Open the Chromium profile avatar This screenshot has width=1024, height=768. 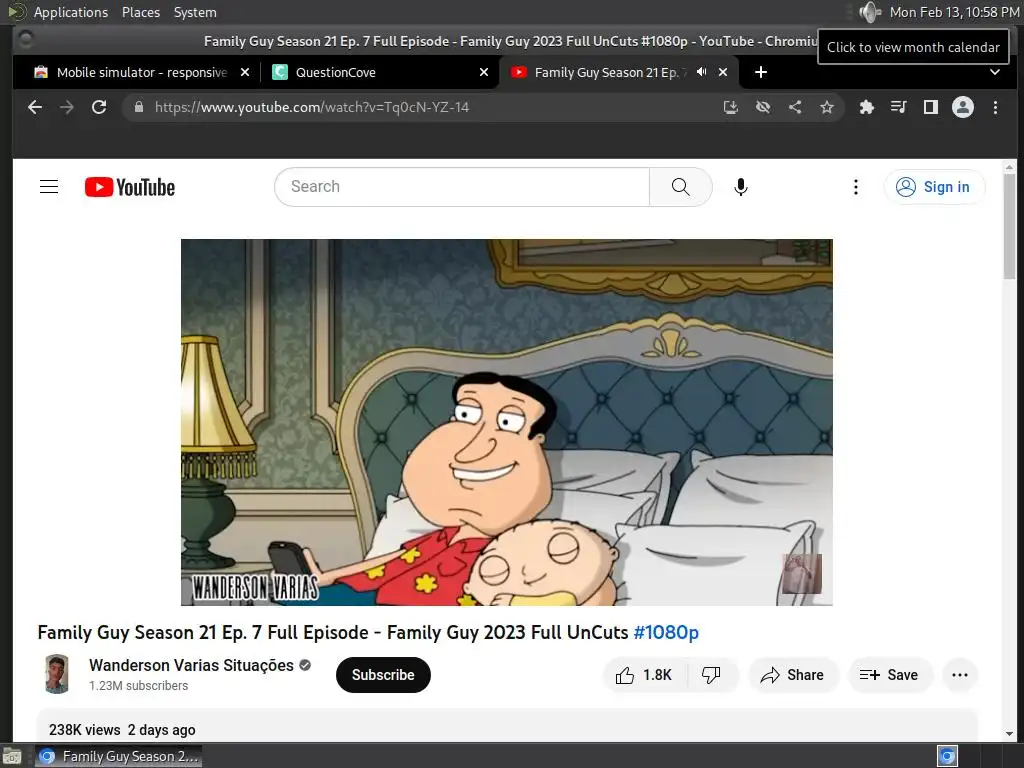tap(963, 107)
